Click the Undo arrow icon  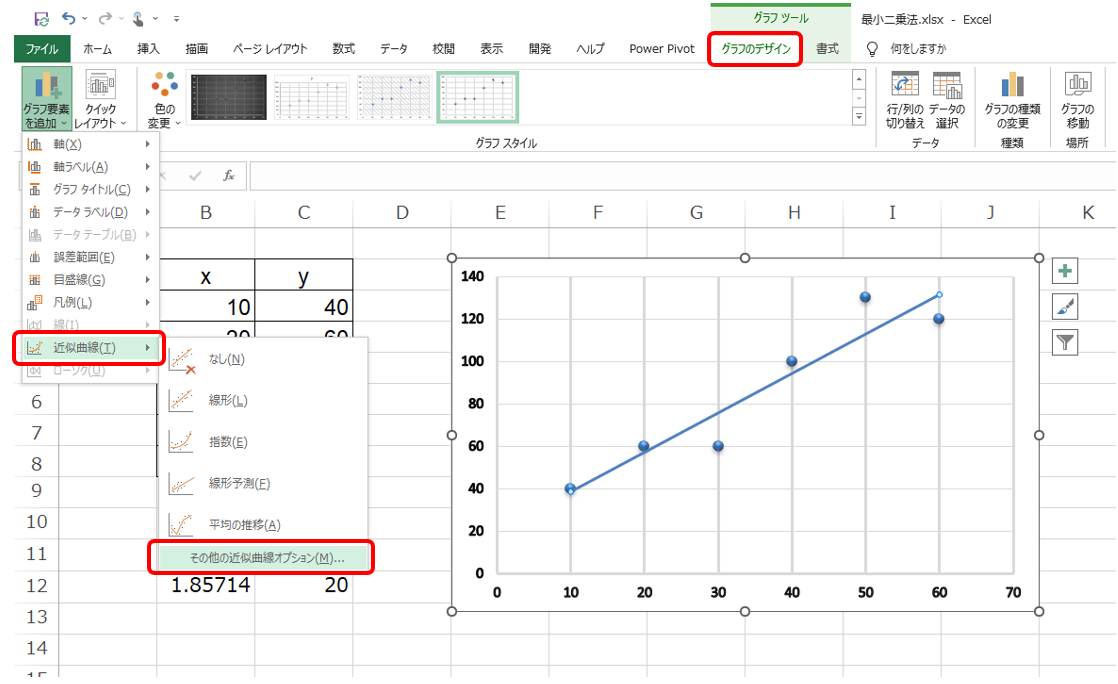[x=68, y=19]
